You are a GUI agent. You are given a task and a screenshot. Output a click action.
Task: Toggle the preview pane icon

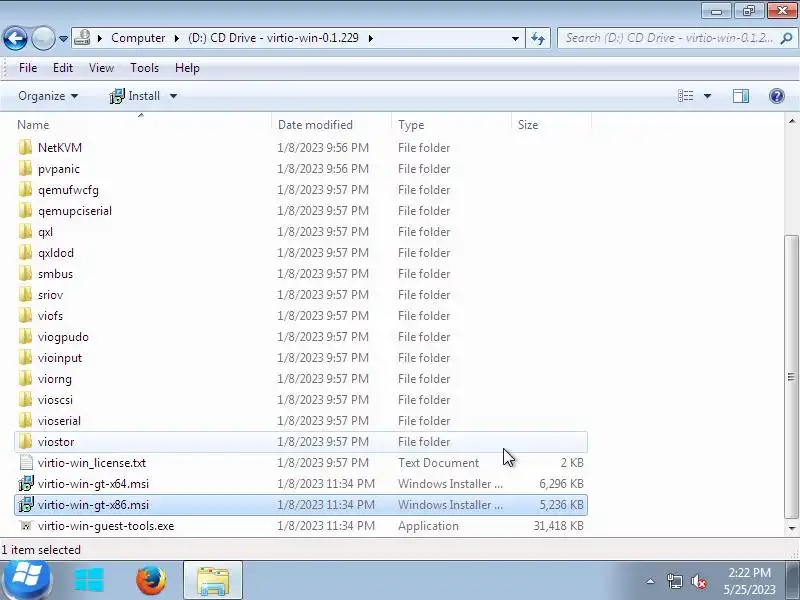coord(741,96)
